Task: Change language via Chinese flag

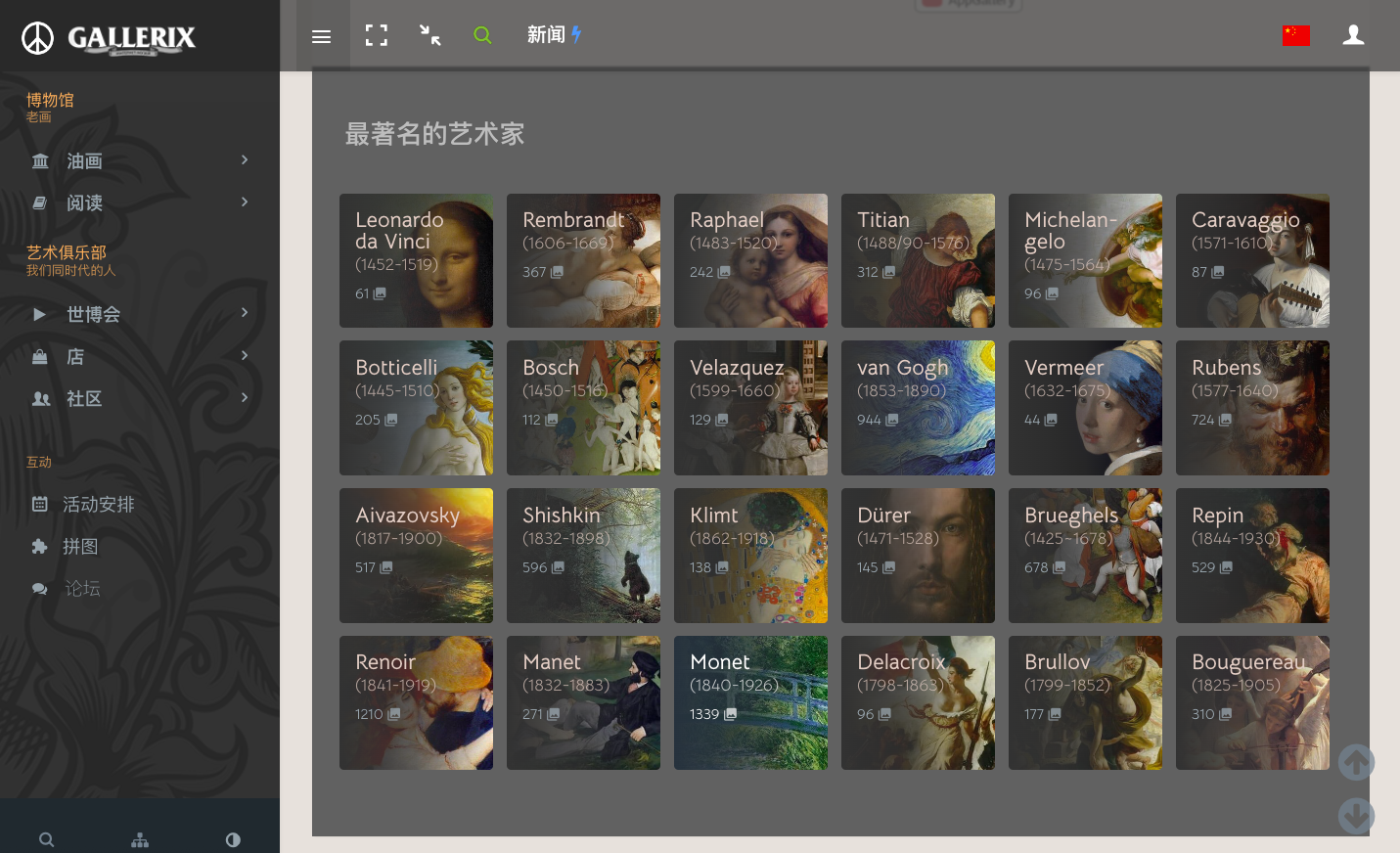Action: [1296, 35]
